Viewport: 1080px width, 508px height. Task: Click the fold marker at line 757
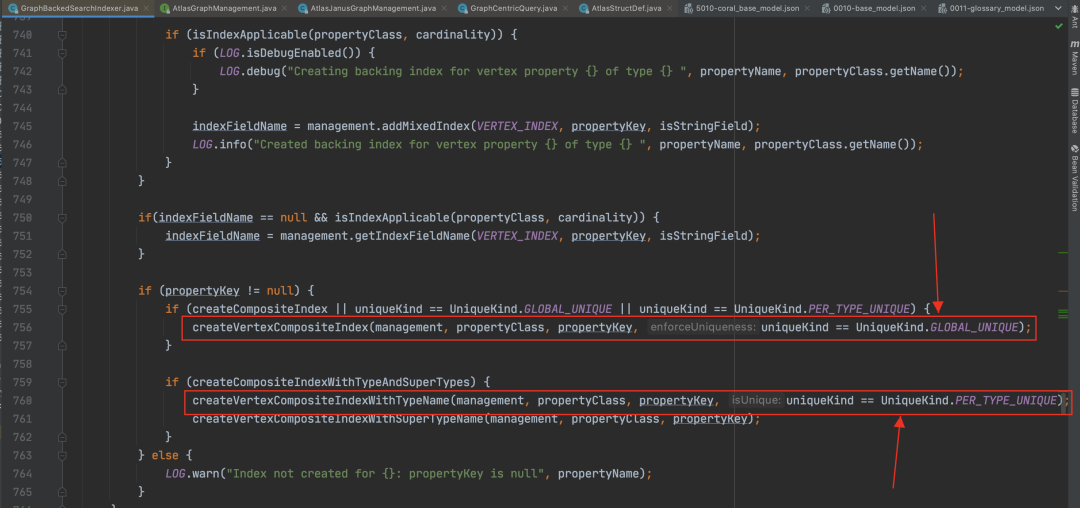click(x=62, y=346)
